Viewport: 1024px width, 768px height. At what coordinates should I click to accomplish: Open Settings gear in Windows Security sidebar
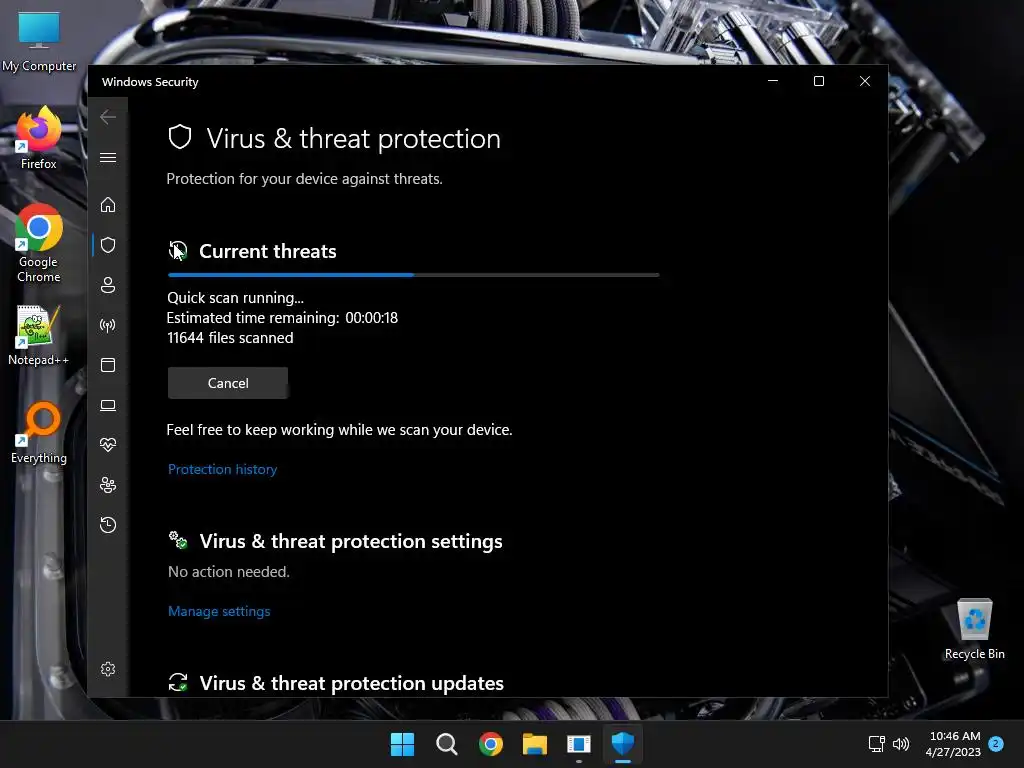[108, 669]
